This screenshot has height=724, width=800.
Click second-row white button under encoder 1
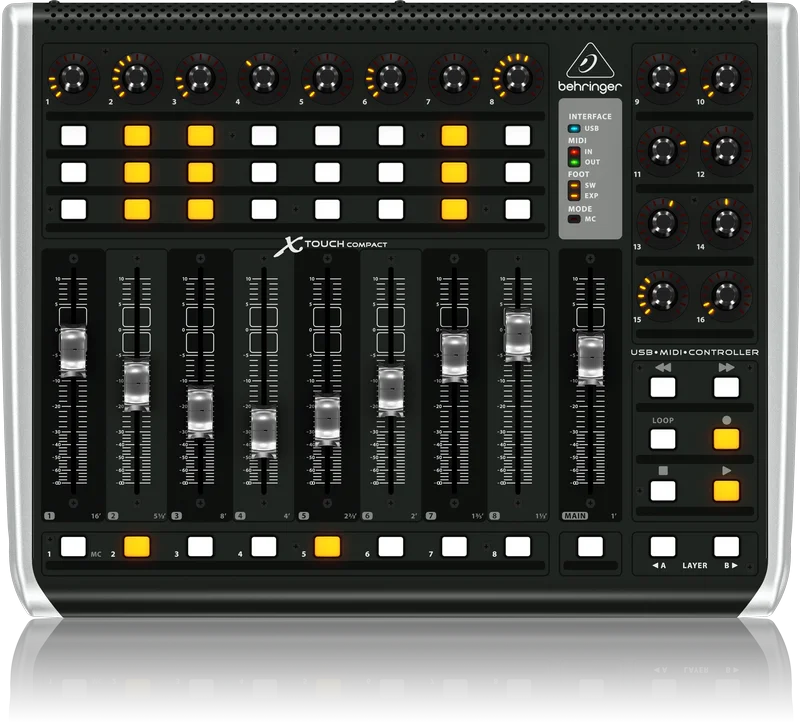[x=73, y=172]
